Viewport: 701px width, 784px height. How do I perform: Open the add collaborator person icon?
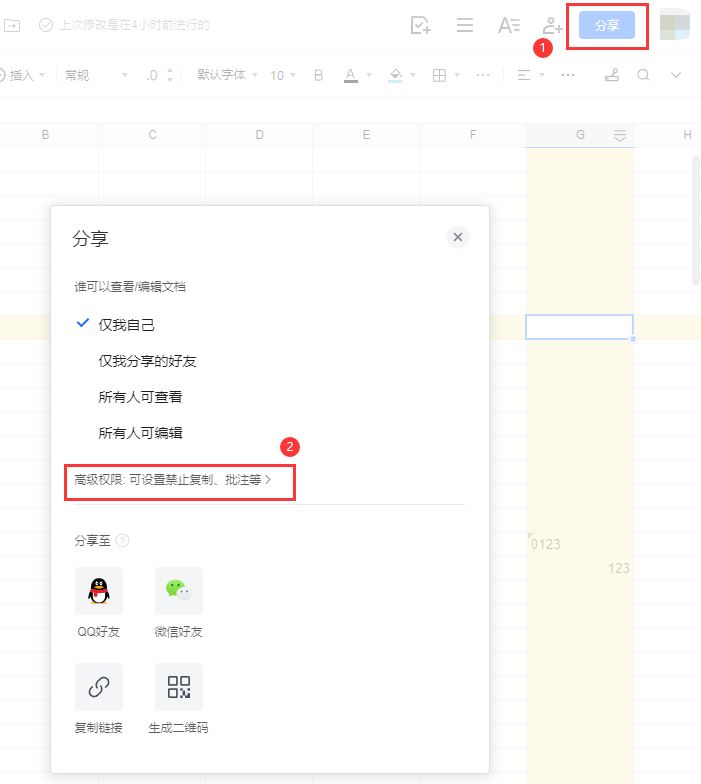[552, 25]
